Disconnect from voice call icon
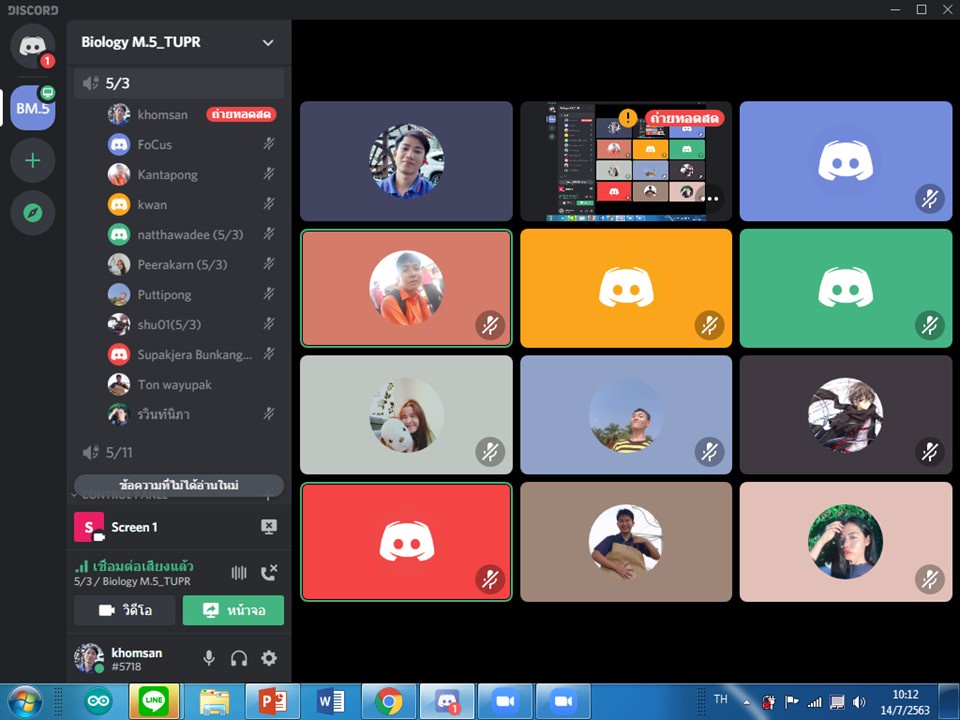This screenshot has width=960, height=720. click(269, 572)
